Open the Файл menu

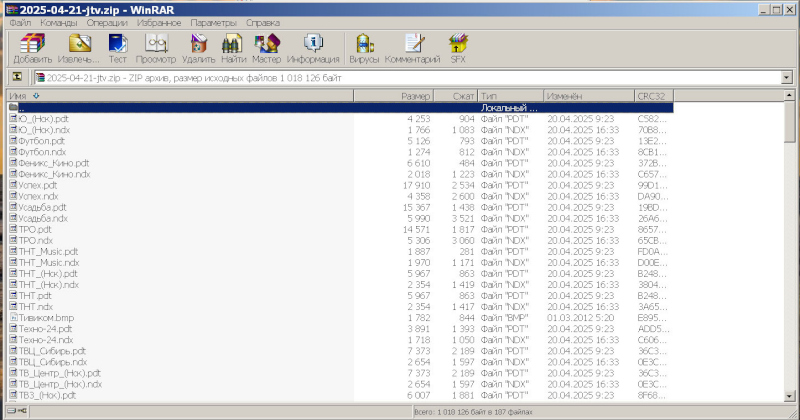point(20,21)
